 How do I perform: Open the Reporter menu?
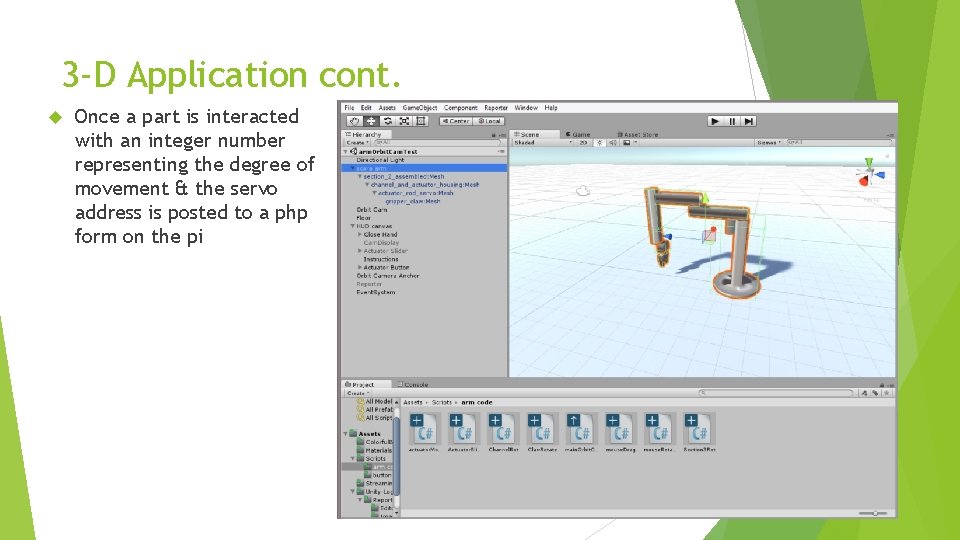tap(496, 108)
